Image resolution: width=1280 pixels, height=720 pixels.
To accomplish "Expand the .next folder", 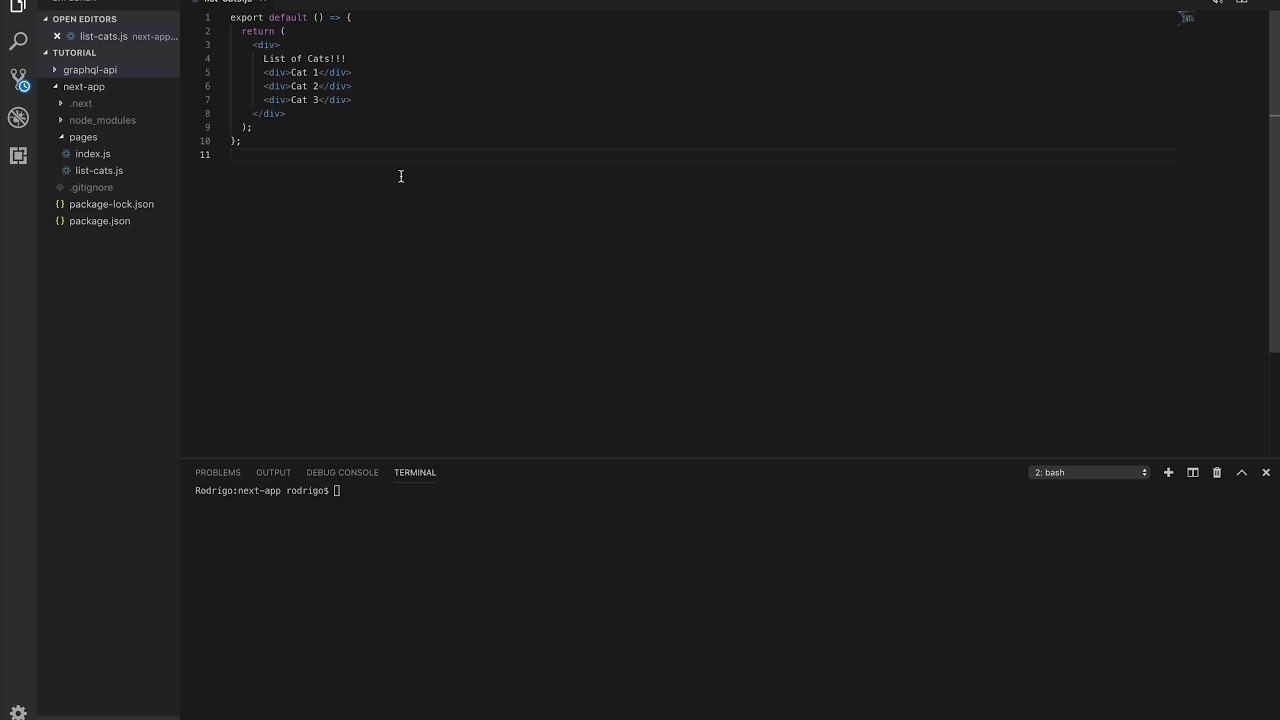I will click(81, 104).
